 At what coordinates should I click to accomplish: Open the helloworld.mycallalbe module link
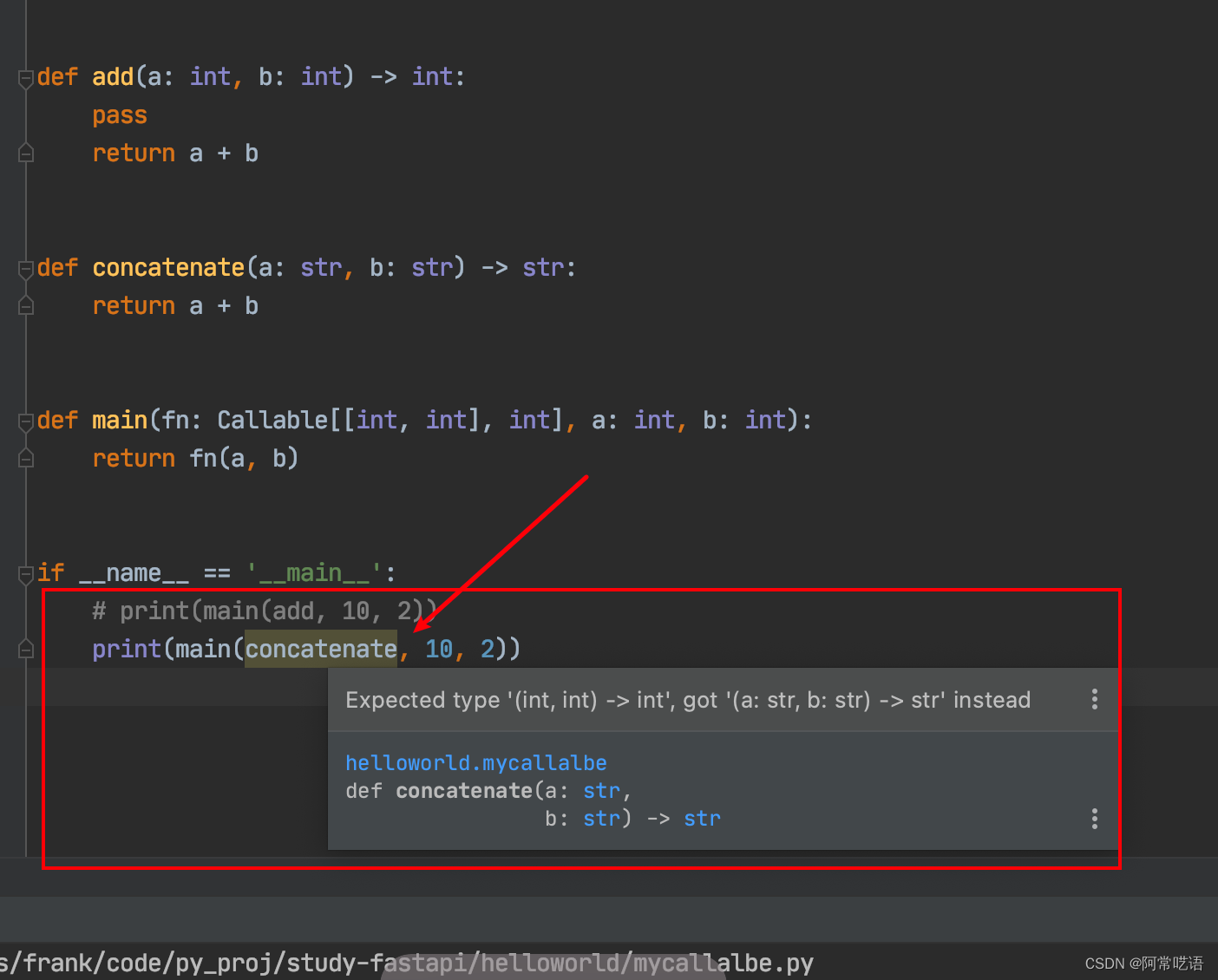tap(476, 763)
